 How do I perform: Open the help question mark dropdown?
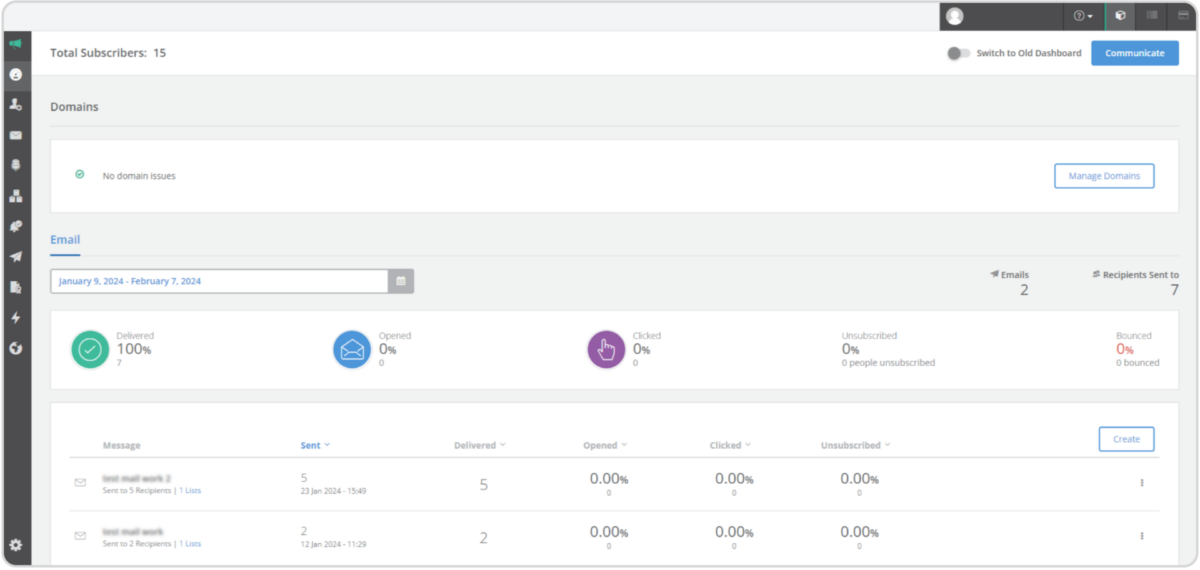point(1083,16)
